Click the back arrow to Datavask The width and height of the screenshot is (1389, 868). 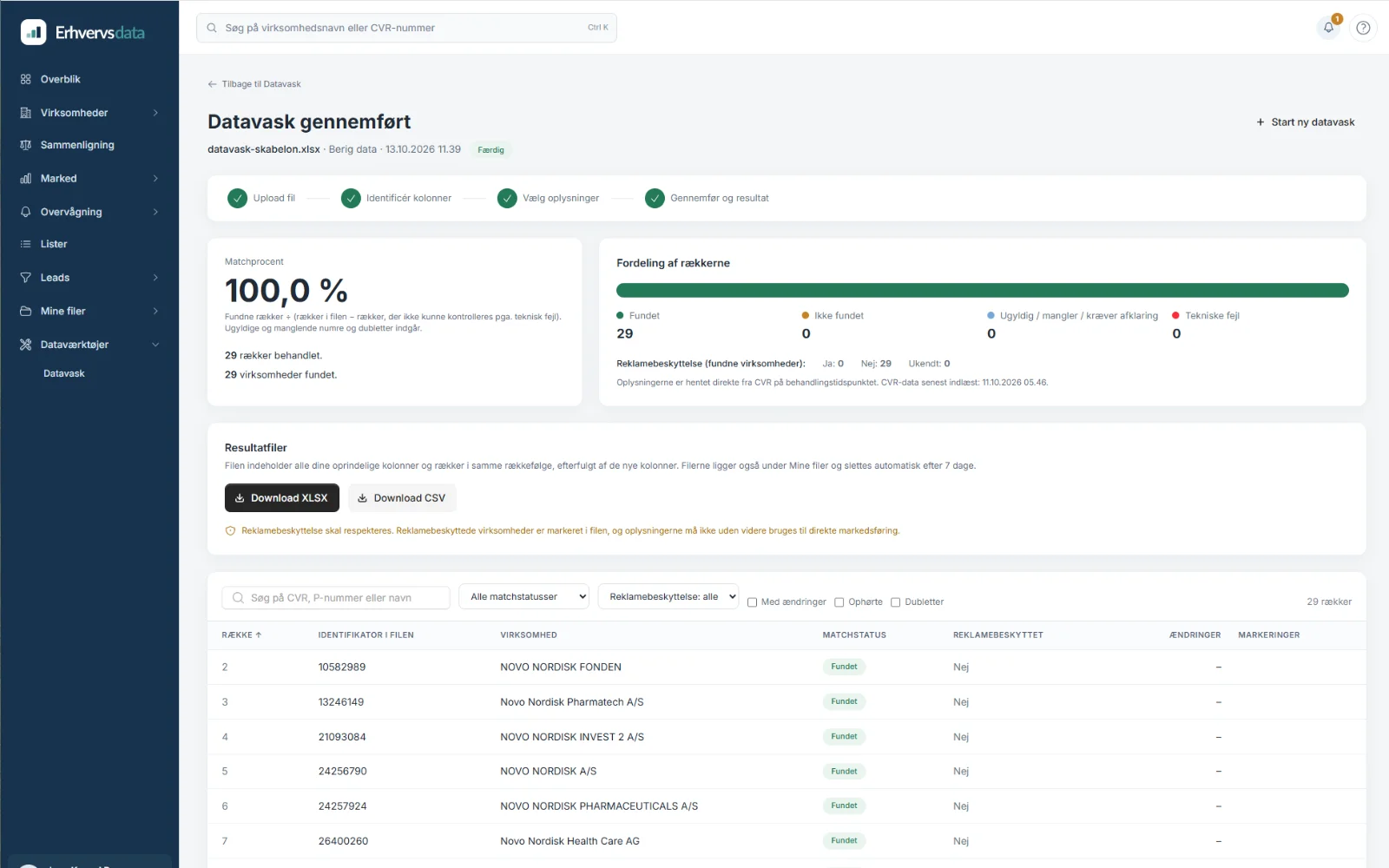click(212, 84)
